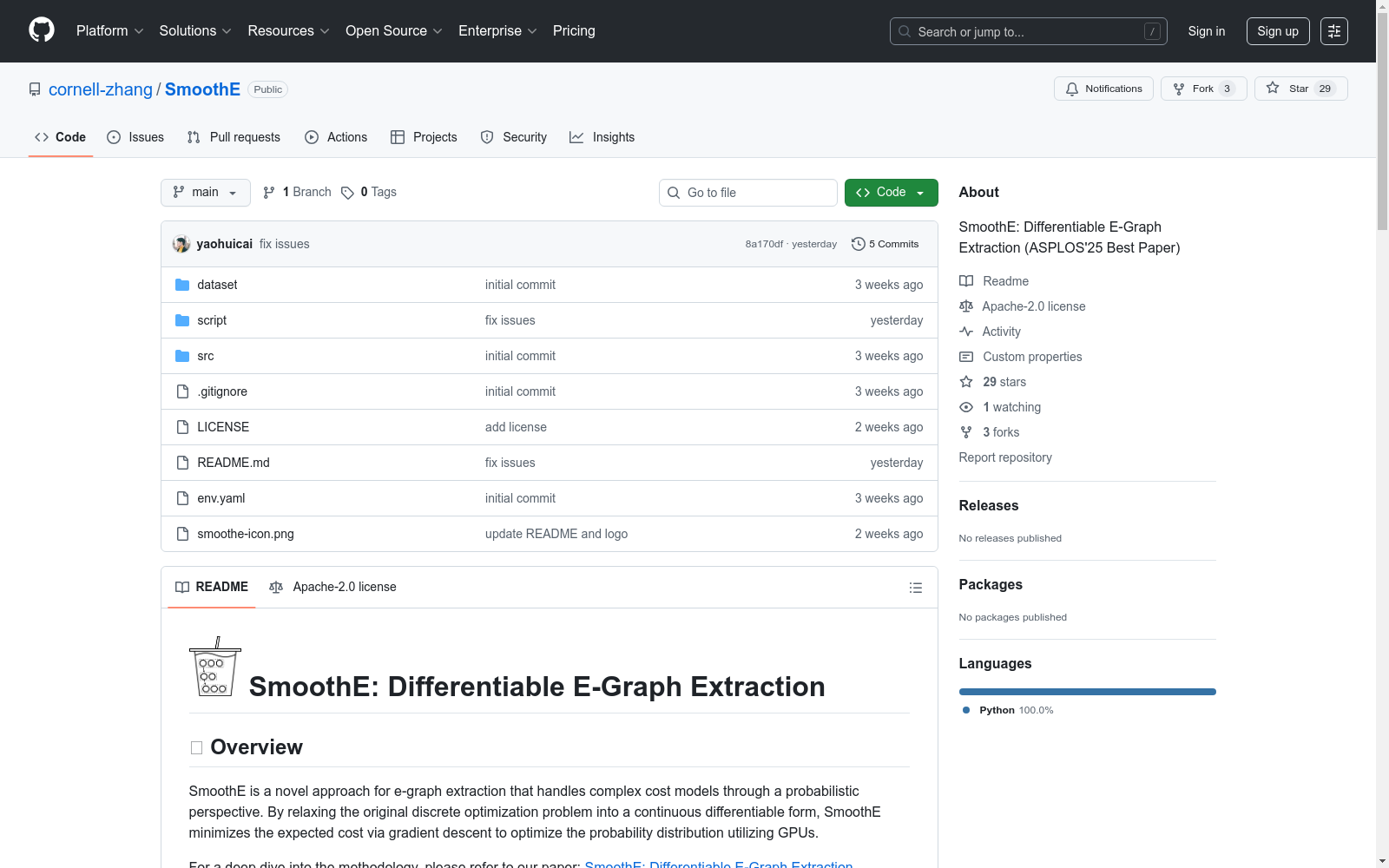Switch to the Actions tab

(336, 137)
